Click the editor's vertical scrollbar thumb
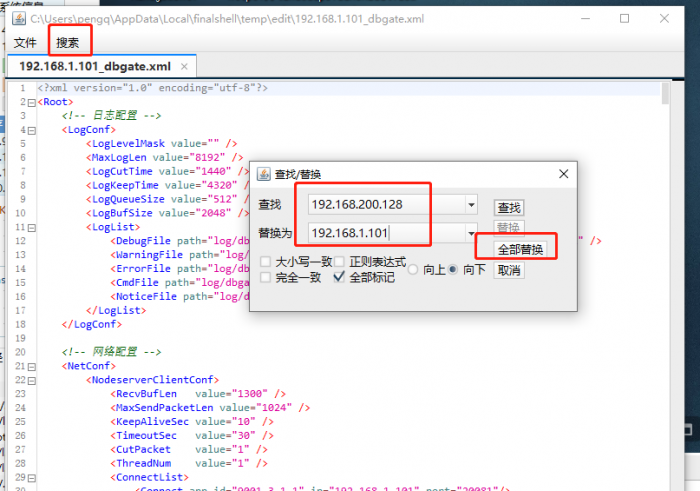Viewport: 700px width, 491px height. click(x=665, y=93)
